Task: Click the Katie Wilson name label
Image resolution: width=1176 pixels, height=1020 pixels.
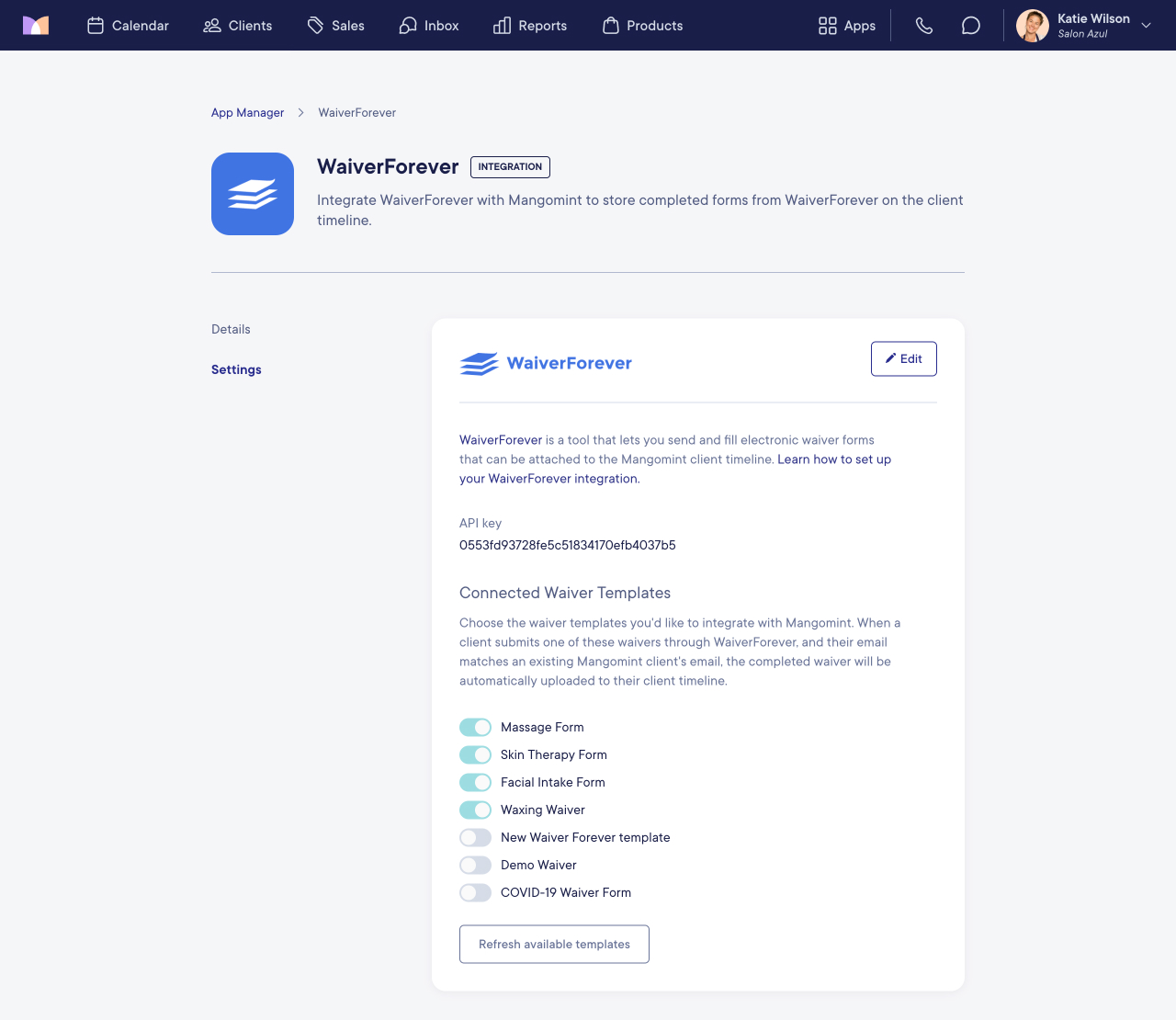Action: tap(1093, 18)
